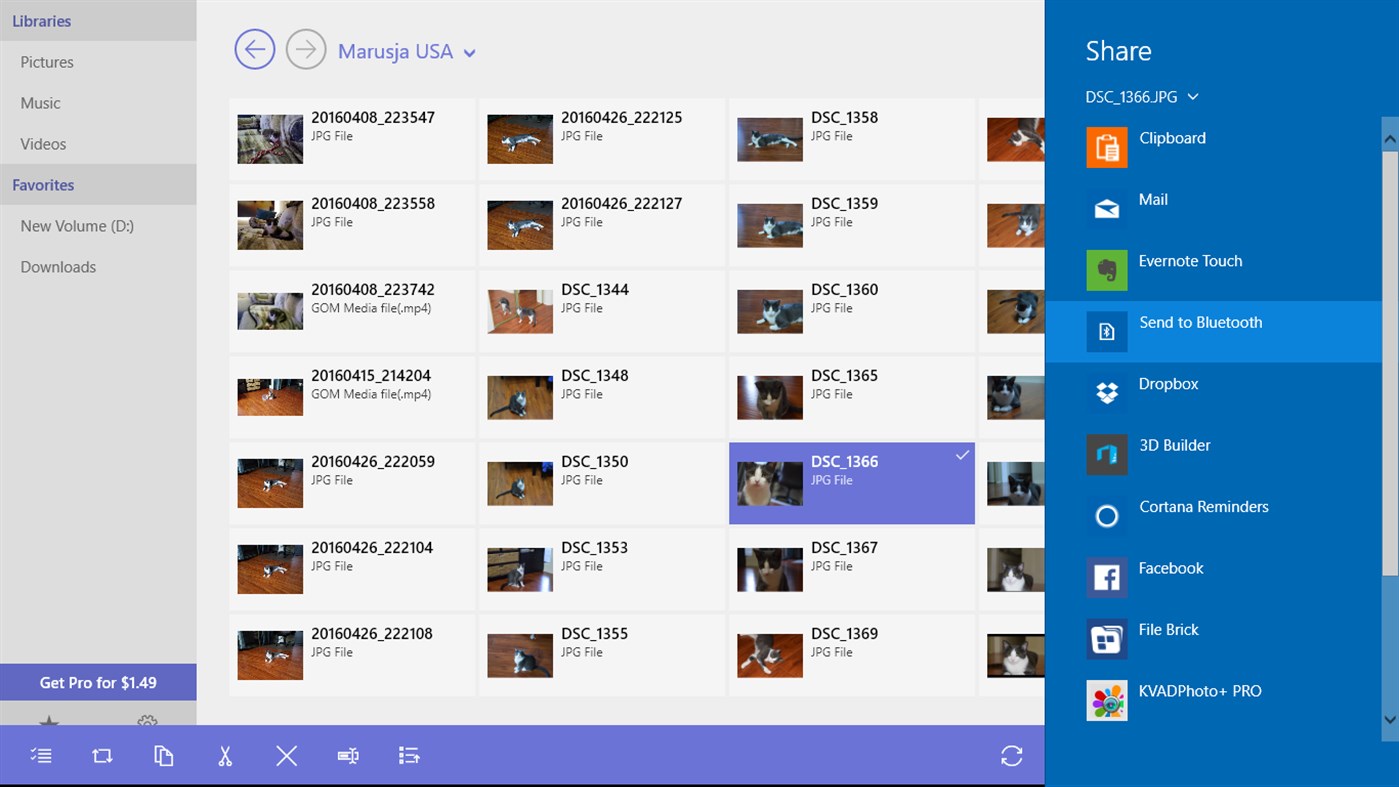This screenshot has width=1399, height=787.
Task: Click the Select All toolbar icon
Action: point(101,755)
